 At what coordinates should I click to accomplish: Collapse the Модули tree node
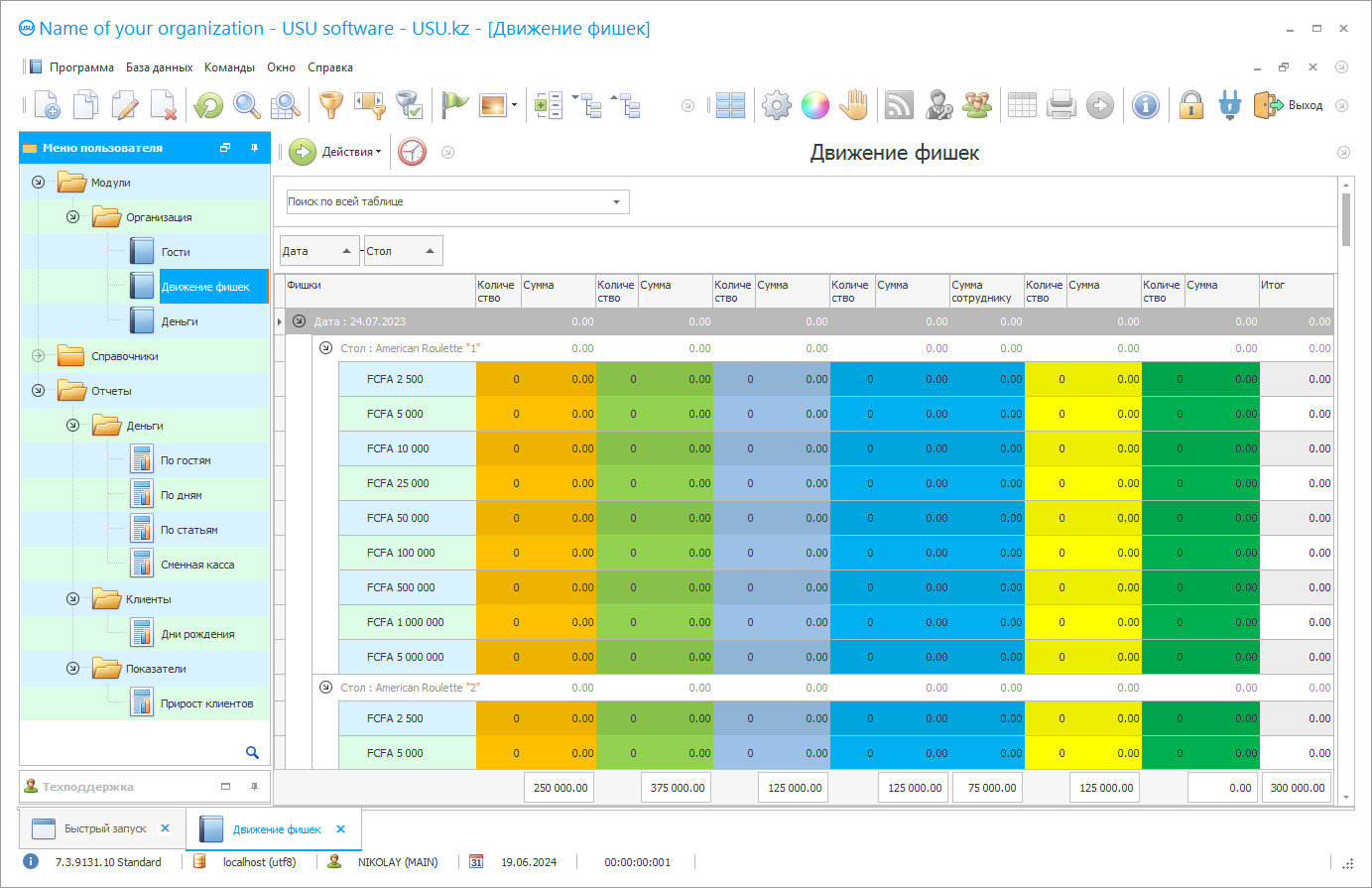(x=39, y=183)
